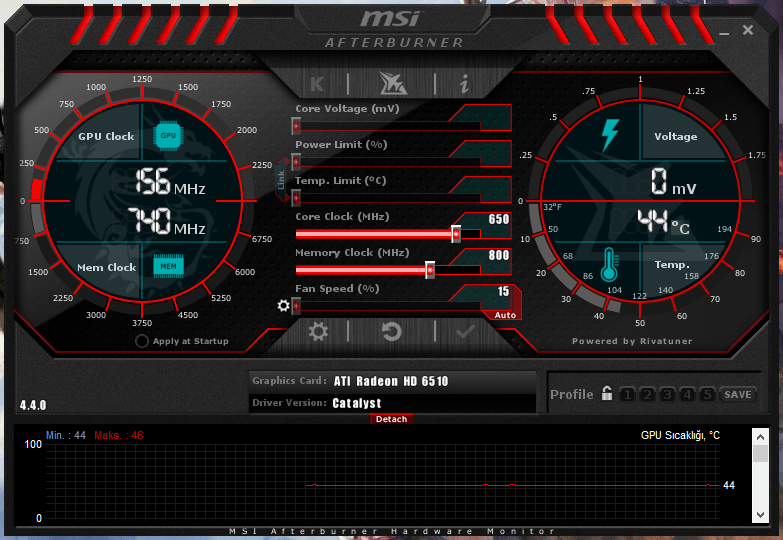Select profile slot 1
783x540 pixels.
628,395
